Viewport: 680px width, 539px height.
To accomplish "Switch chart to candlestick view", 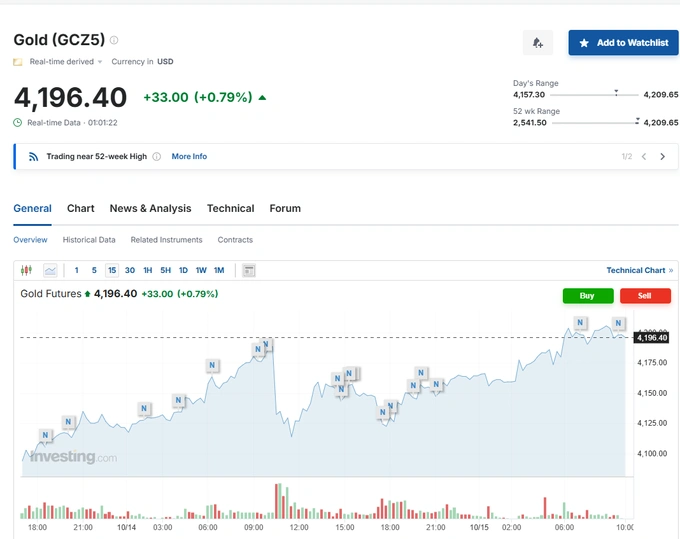I will point(27,270).
